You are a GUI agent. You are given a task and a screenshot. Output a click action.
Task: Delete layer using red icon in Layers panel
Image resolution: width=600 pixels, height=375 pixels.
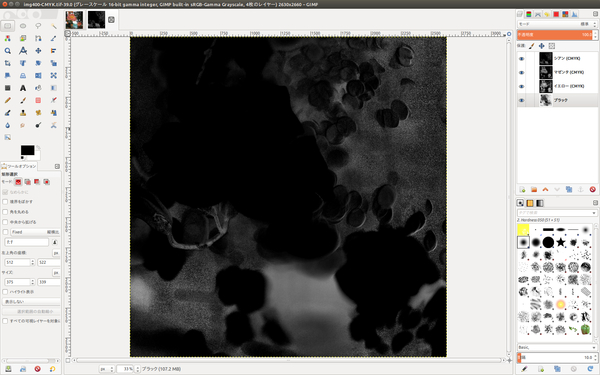click(592, 189)
